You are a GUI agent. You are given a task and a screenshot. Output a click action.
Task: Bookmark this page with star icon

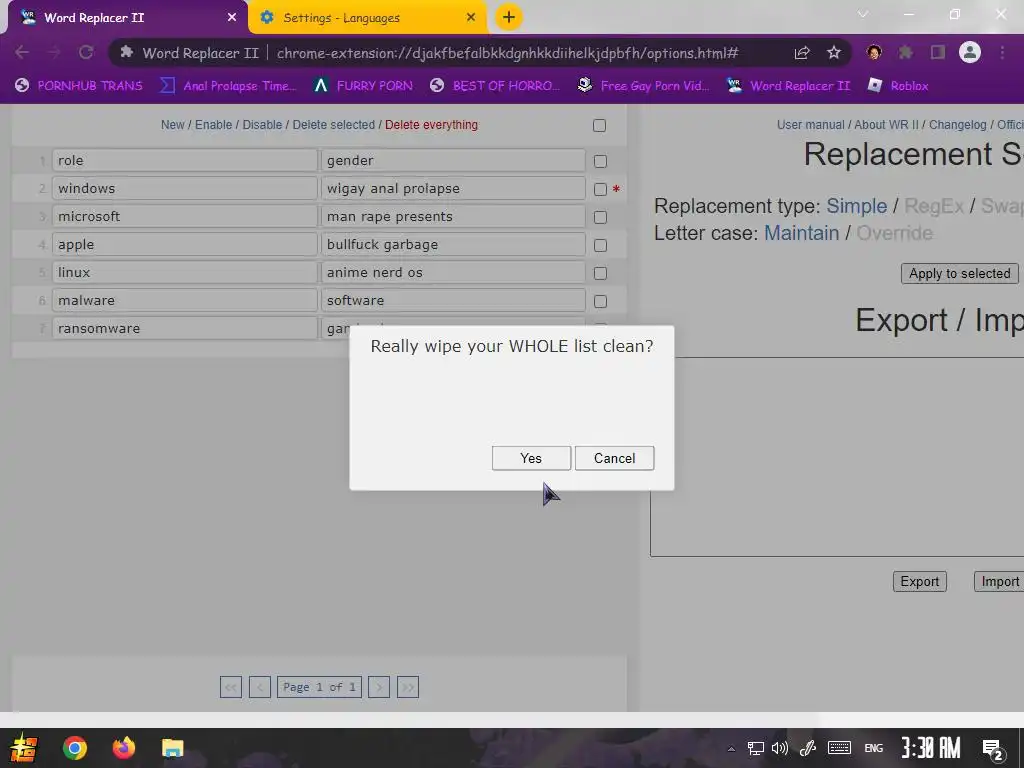833,53
